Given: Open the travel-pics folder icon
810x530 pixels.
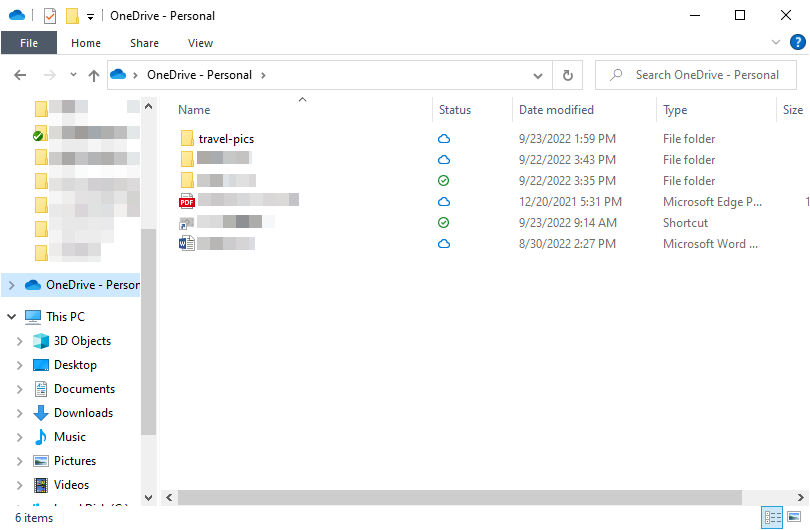Looking at the screenshot, I should (x=187, y=139).
